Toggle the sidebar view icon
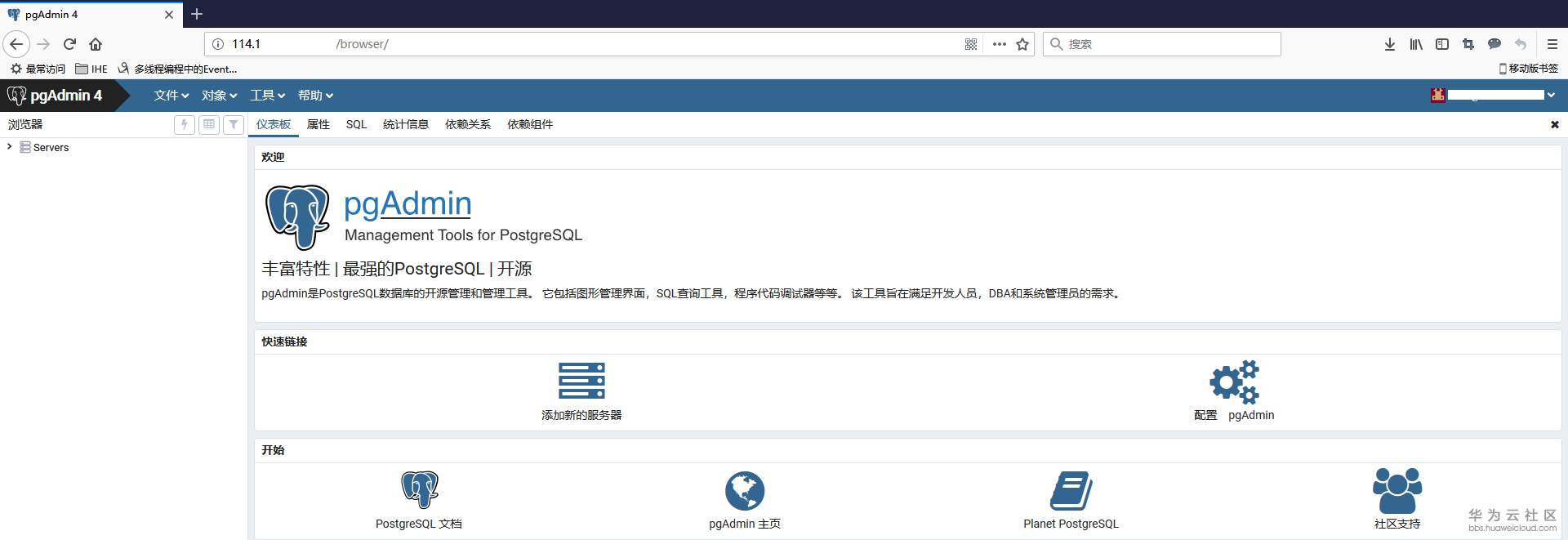Screen dimensions: 1568x540 pos(1442,44)
